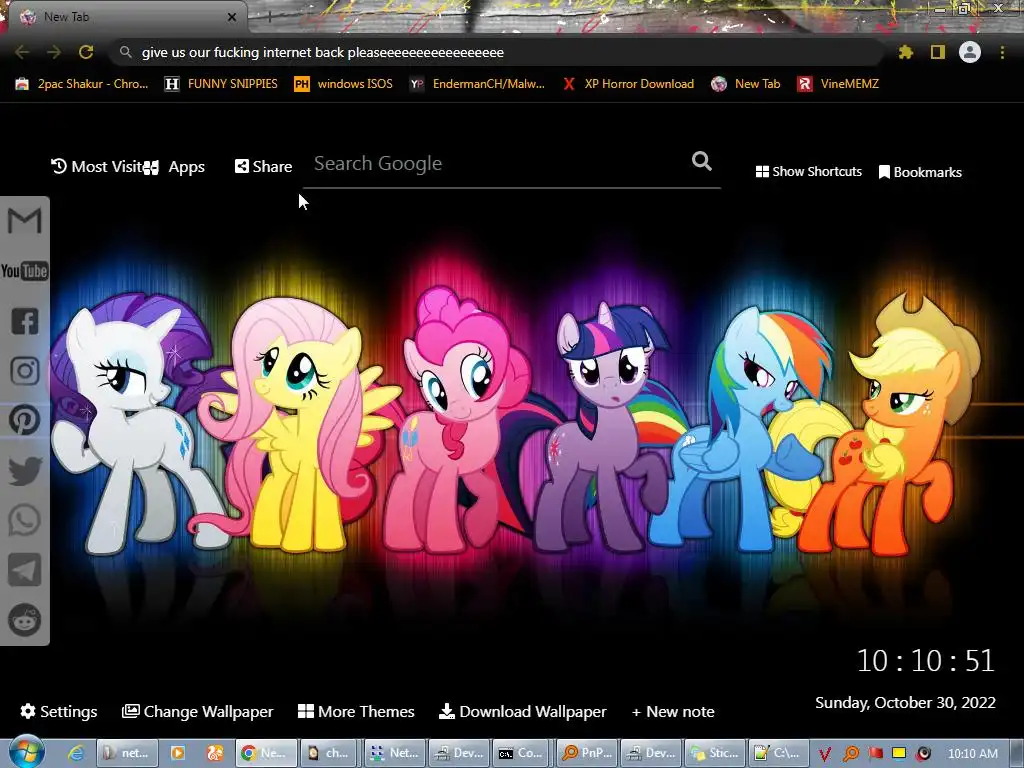Switch to Chrome Ne... taskbar button
The image size is (1024, 768).
pos(266,753)
